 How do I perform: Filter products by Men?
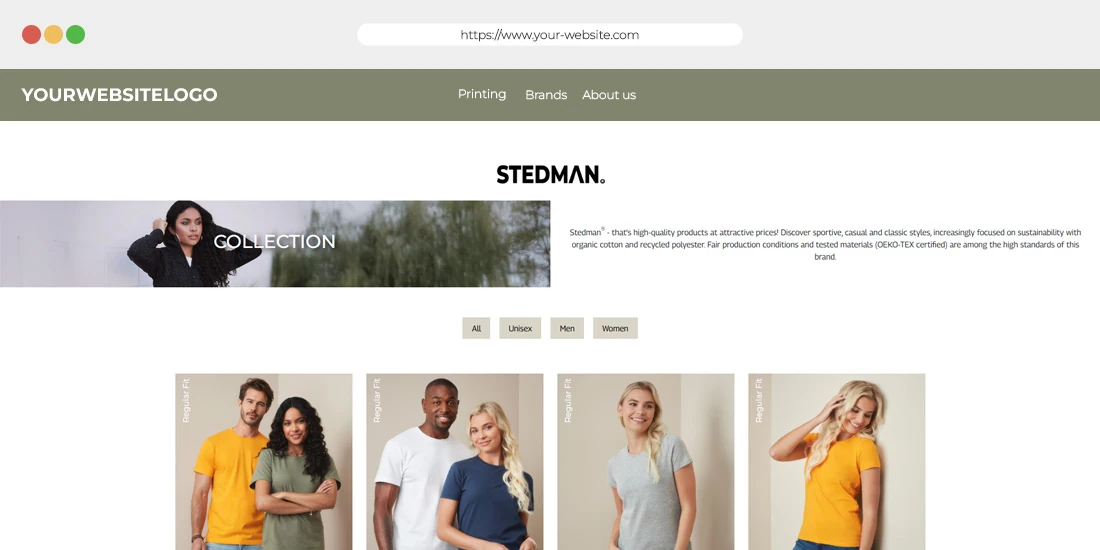tap(567, 328)
